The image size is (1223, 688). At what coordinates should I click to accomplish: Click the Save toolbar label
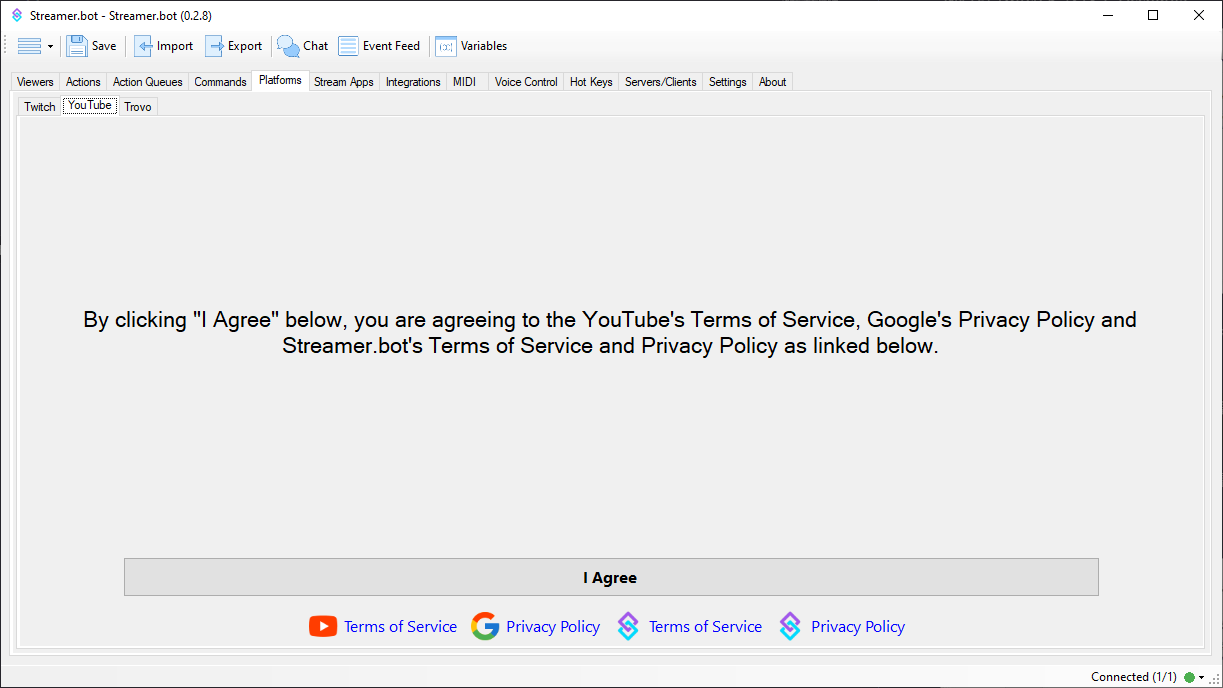tap(104, 46)
